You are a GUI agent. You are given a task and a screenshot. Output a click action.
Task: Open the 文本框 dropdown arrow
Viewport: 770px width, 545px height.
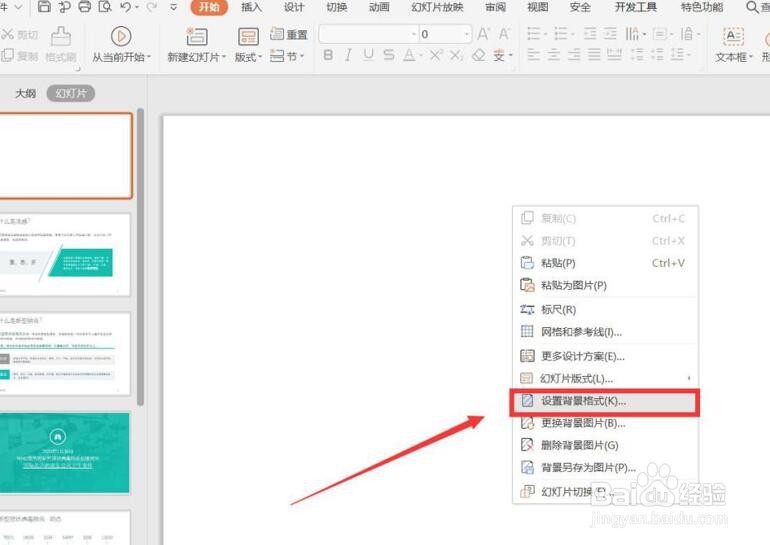(x=751, y=57)
